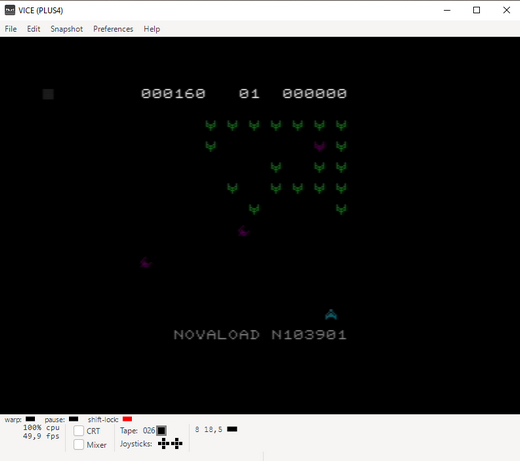Screen dimensions: 520x461
Task: Open the Help menu
Action: click(x=152, y=29)
